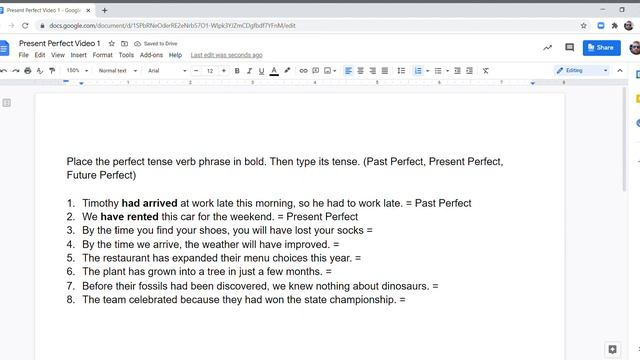Expand numbered list style dropdown arrow

(427, 71)
